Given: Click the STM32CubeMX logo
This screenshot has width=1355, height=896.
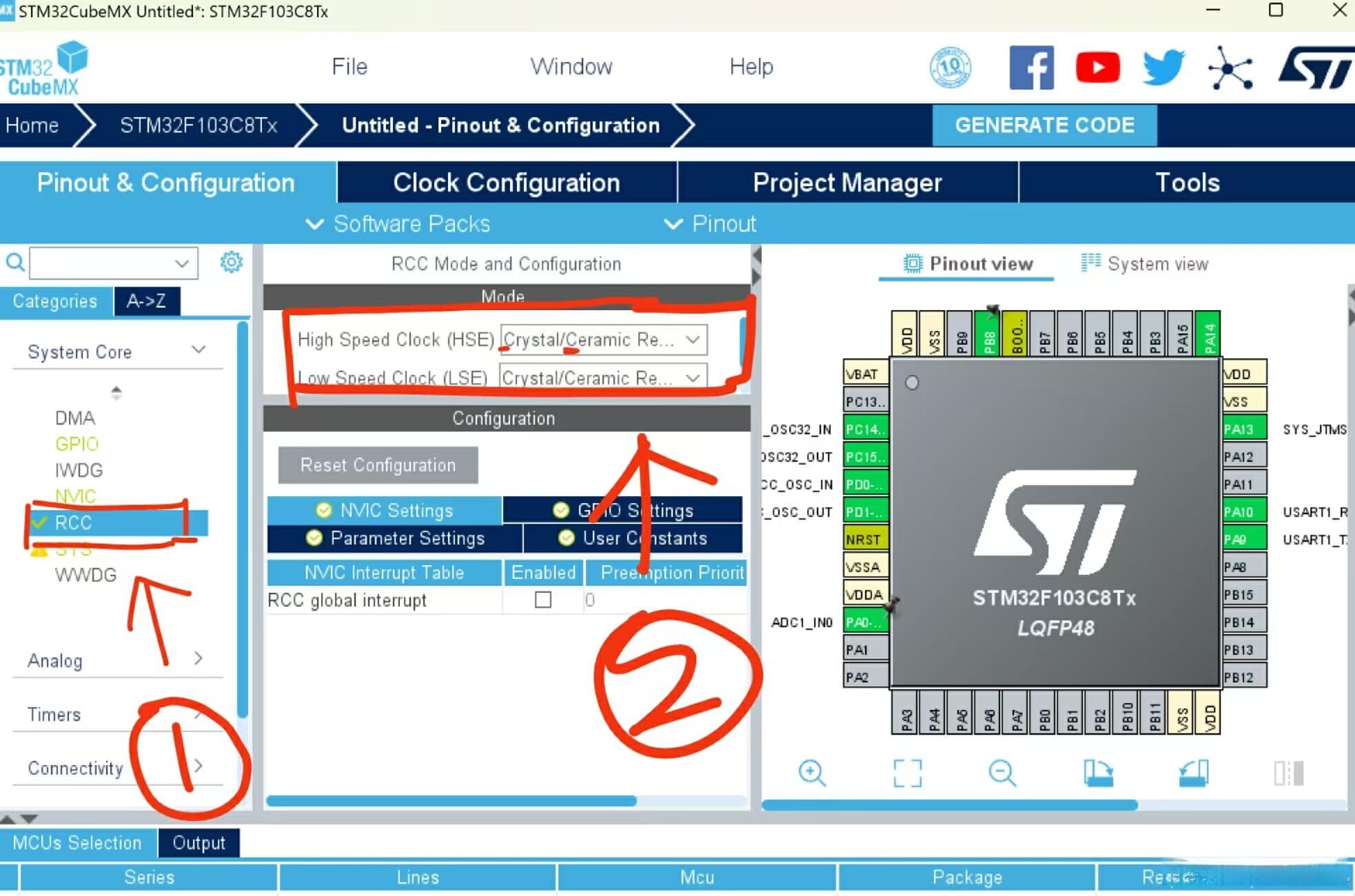Looking at the screenshot, I should 44,68.
